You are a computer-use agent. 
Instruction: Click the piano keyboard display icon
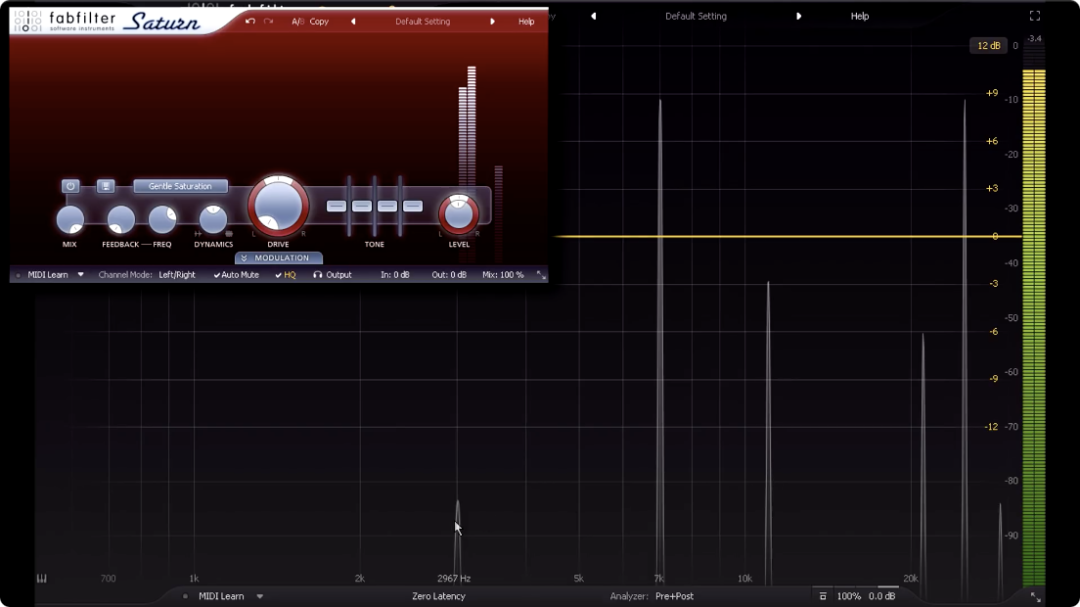(41, 579)
